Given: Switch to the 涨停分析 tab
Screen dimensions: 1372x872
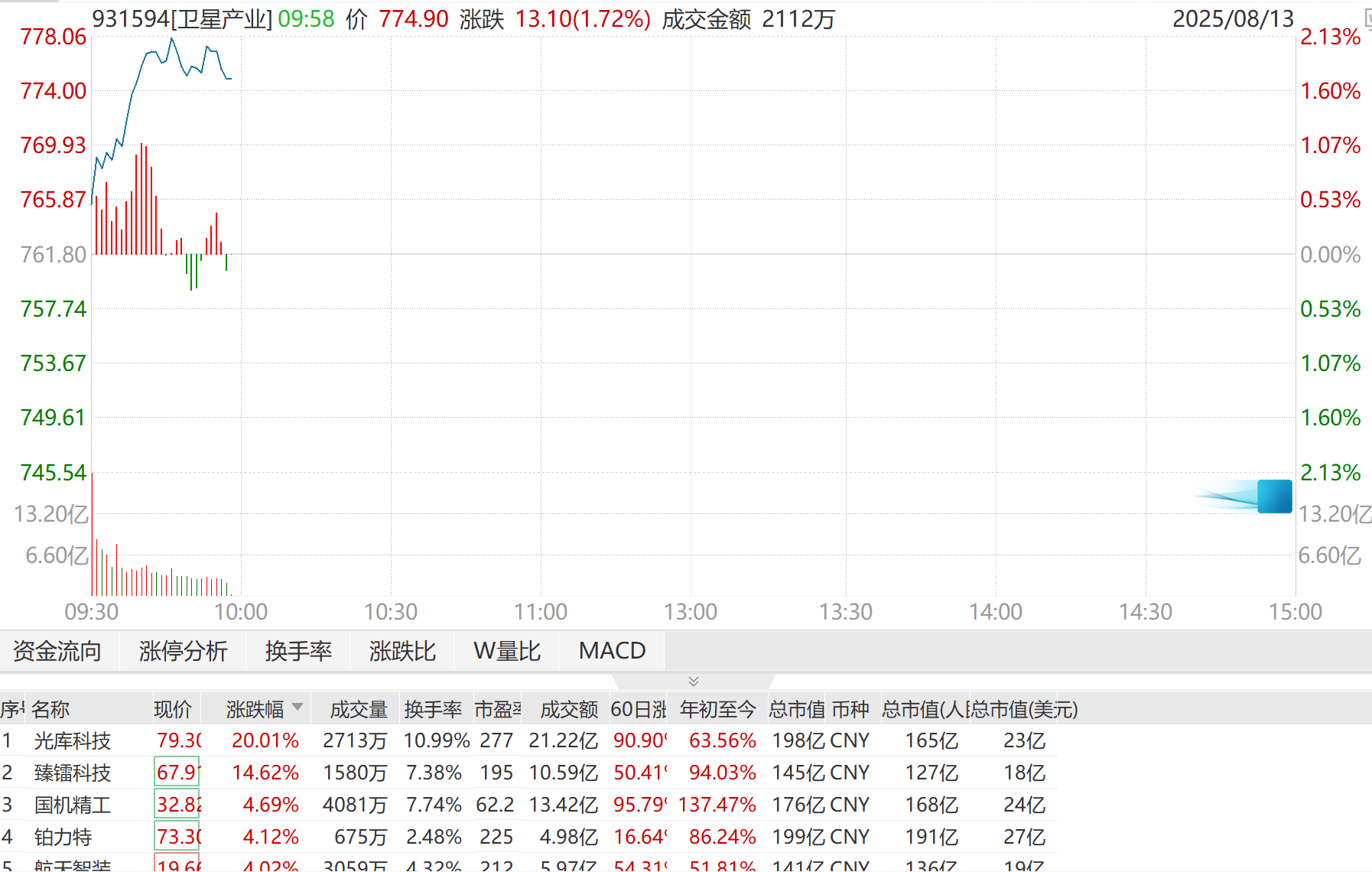Looking at the screenshot, I should pos(183,651).
